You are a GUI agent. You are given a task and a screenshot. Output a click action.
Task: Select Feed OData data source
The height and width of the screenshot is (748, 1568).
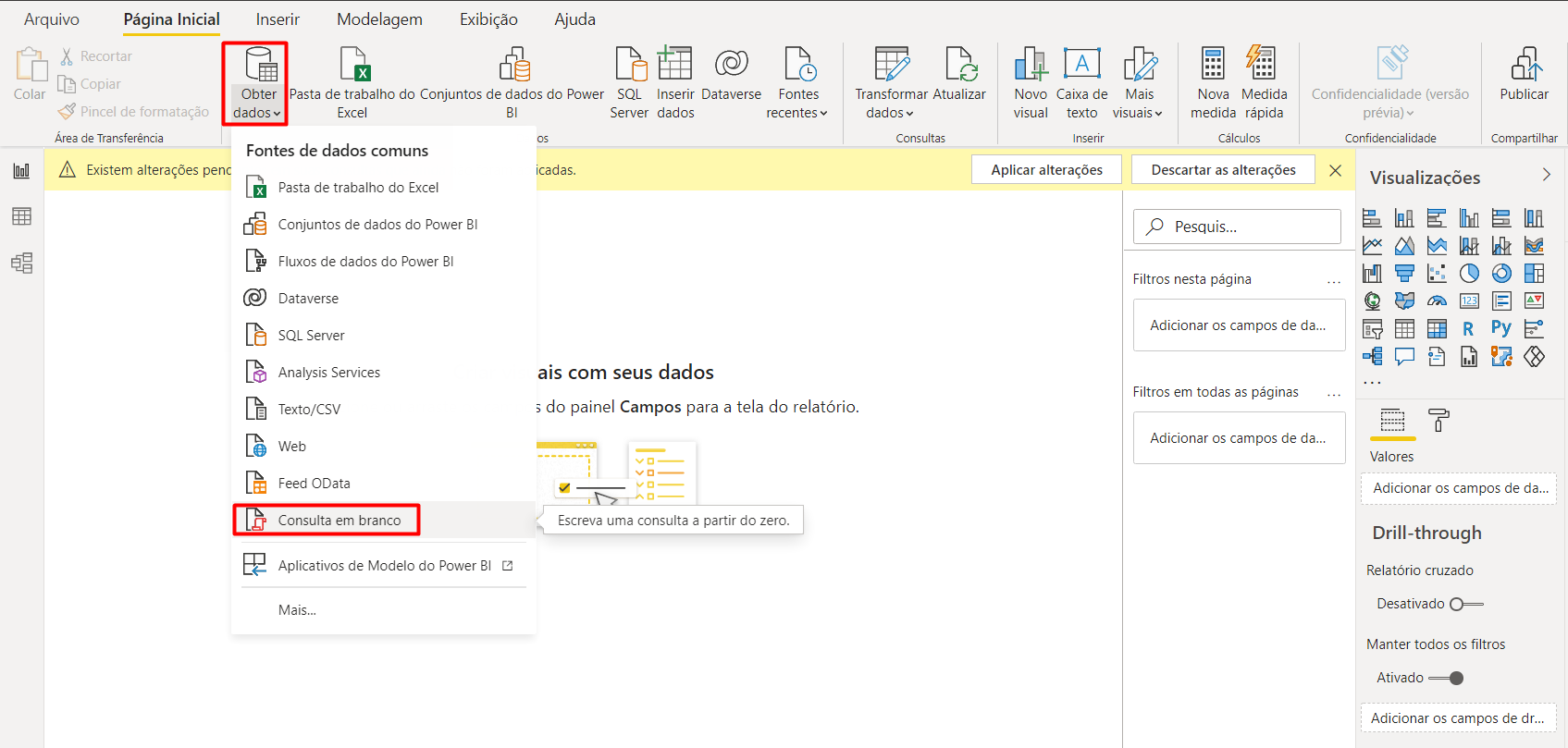(384, 484)
